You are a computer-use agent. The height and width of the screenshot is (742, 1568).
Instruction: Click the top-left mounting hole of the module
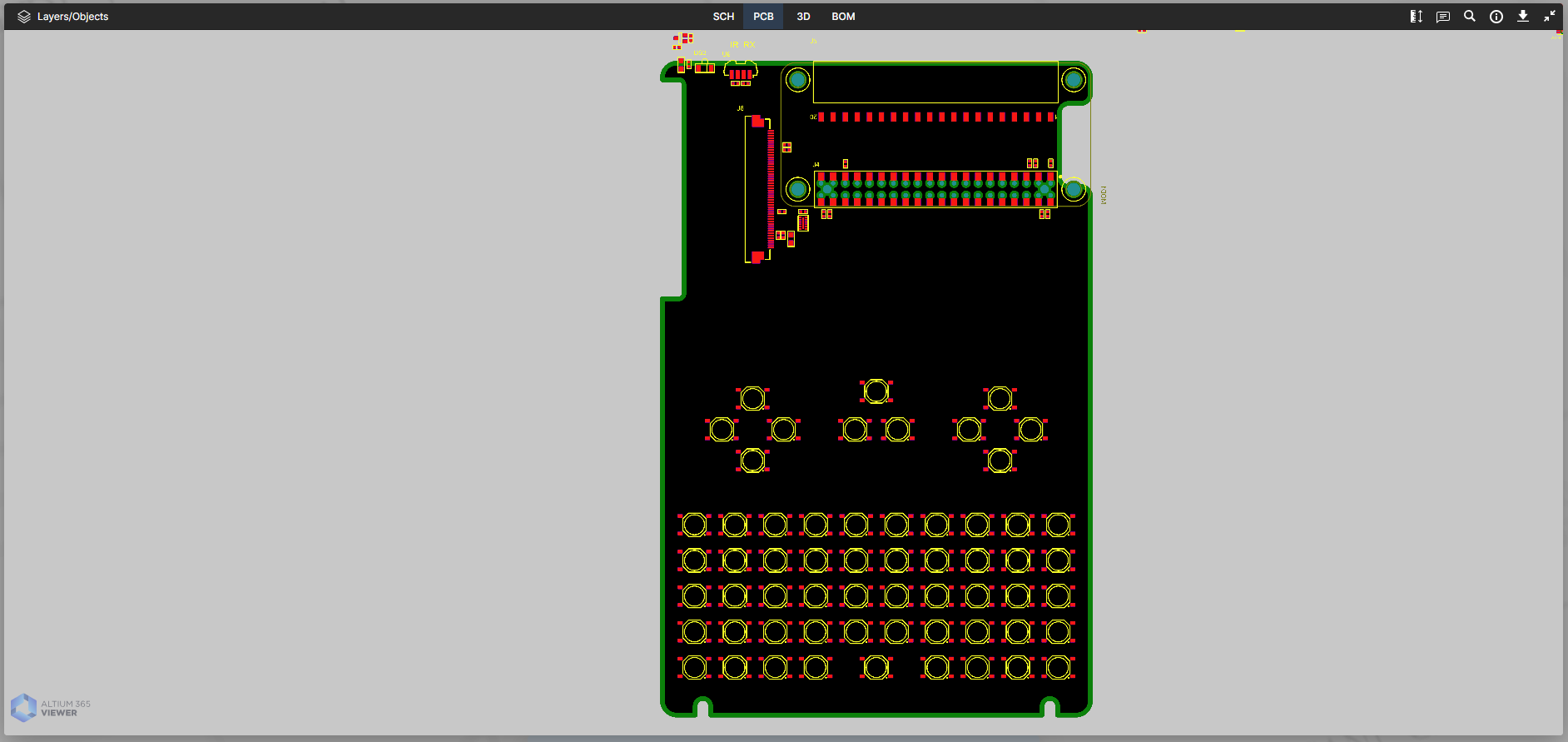(798, 80)
